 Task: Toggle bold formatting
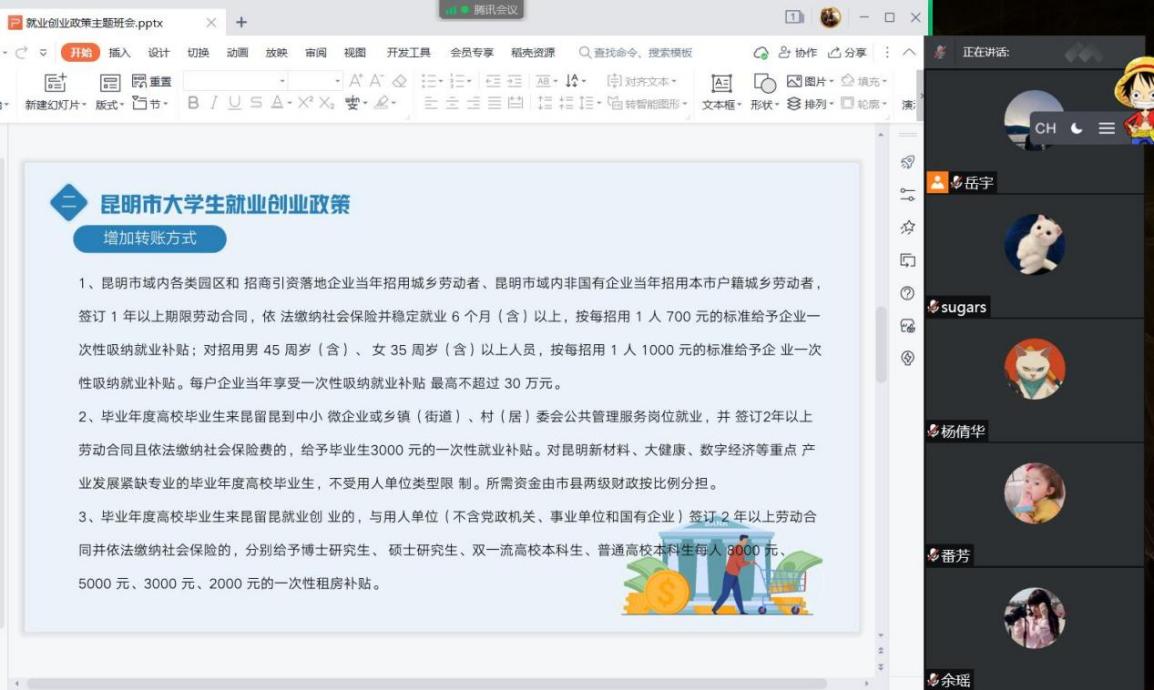click(193, 103)
